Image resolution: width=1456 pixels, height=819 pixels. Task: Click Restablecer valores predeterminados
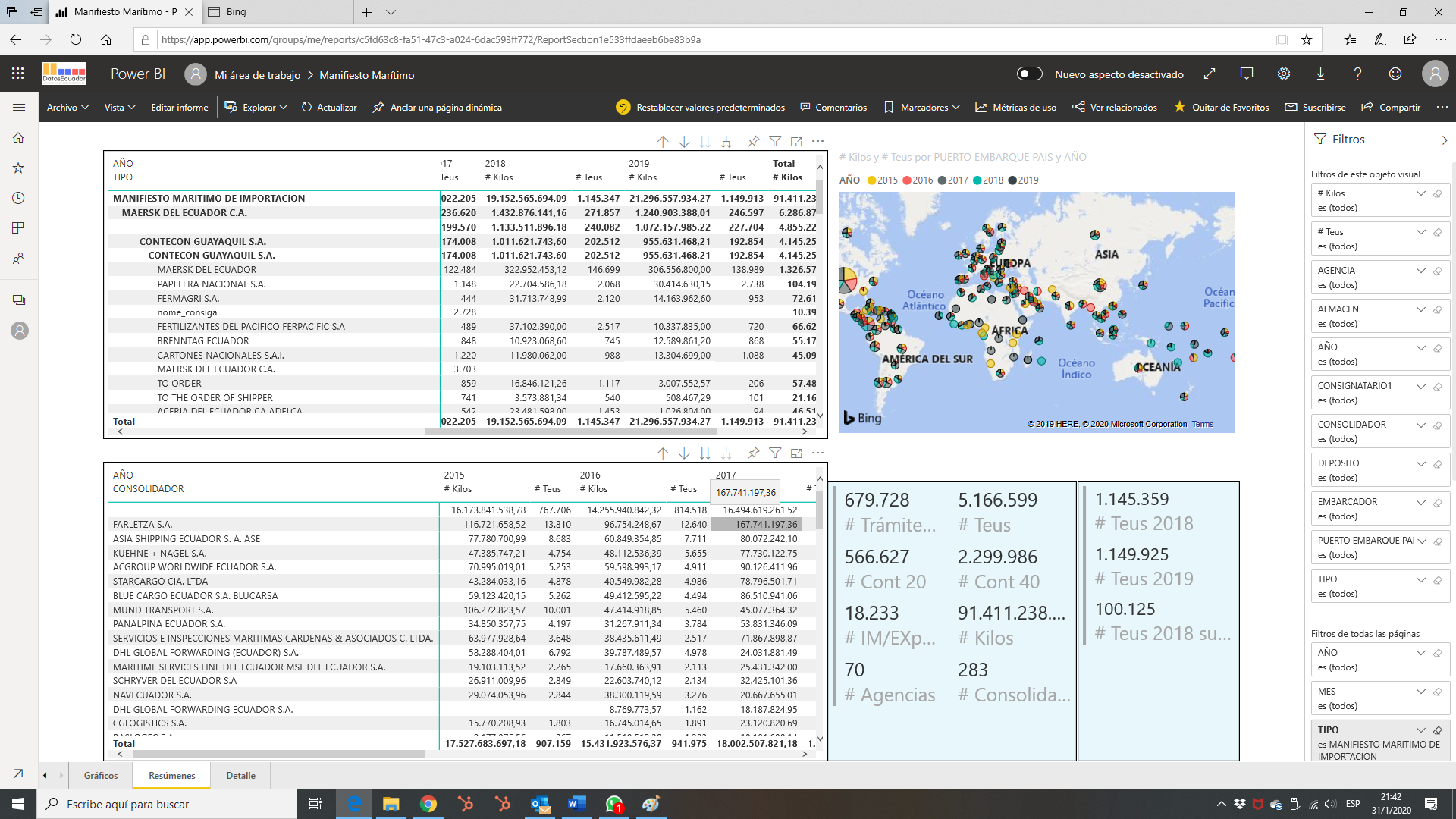pos(701,108)
